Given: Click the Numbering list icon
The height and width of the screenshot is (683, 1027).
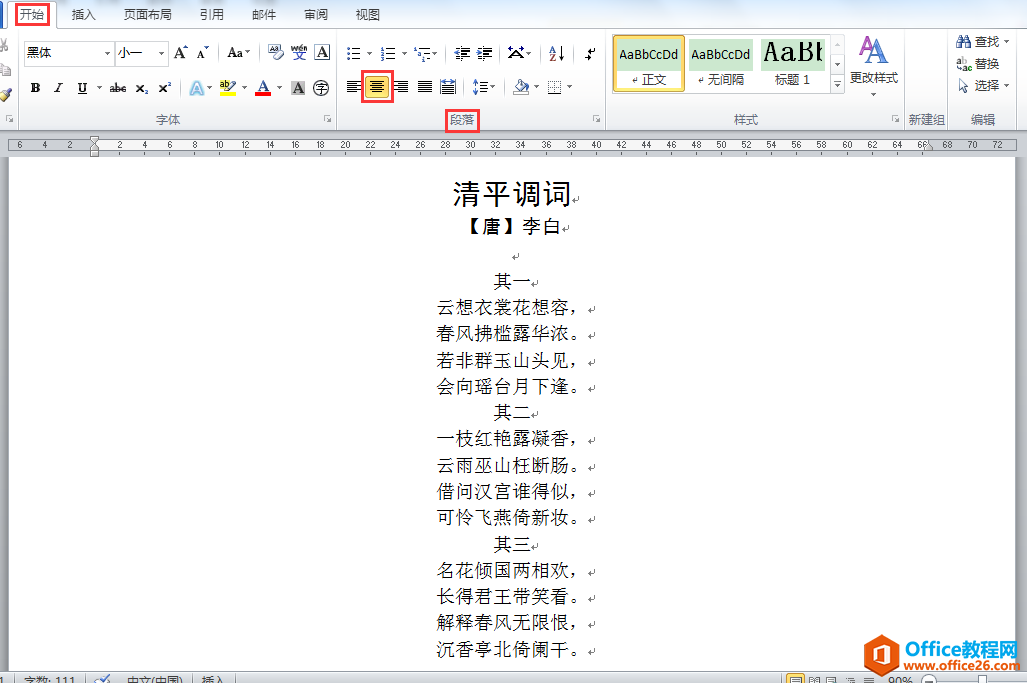Looking at the screenshot, I should pos(388,53).
